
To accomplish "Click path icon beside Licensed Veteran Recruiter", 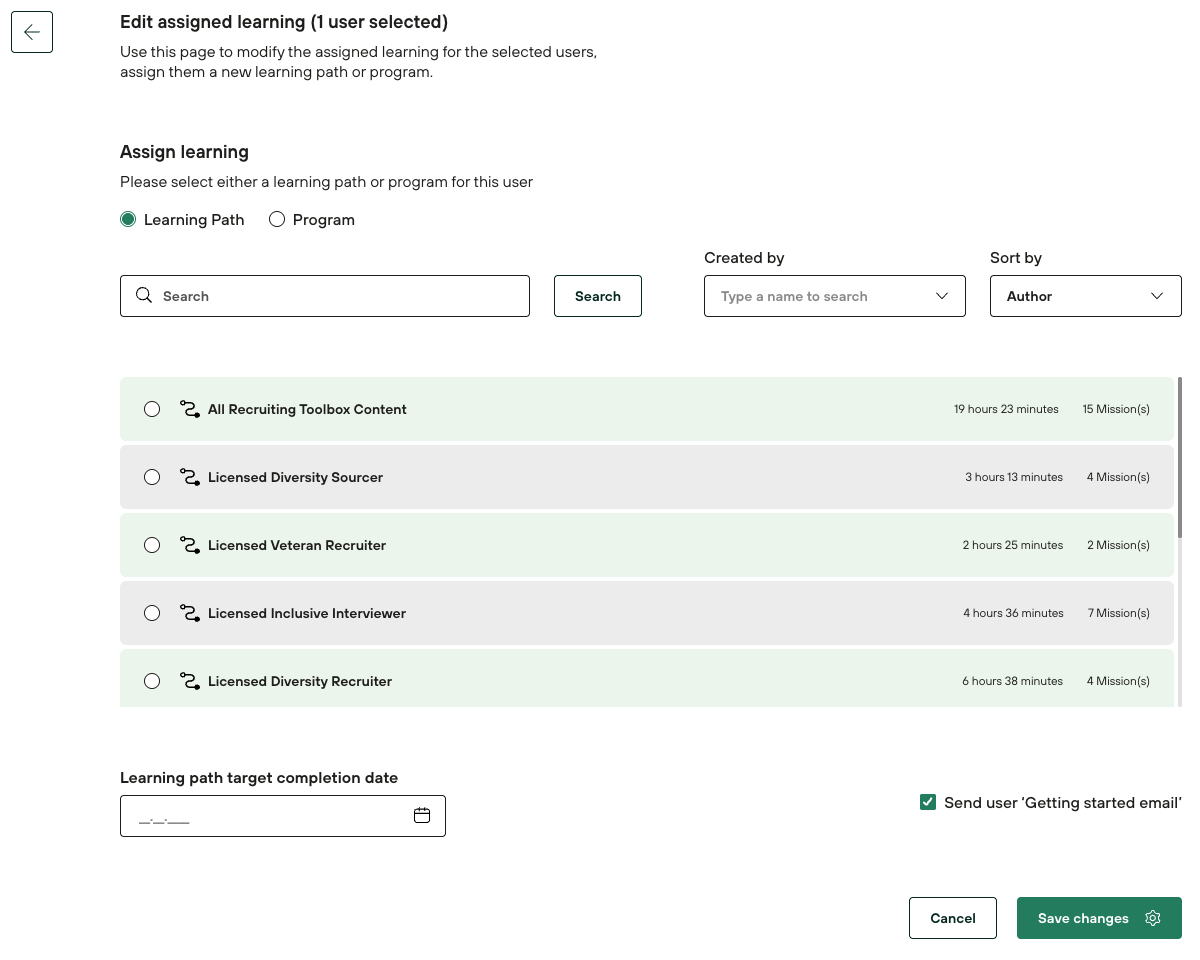I will point(189,545).
